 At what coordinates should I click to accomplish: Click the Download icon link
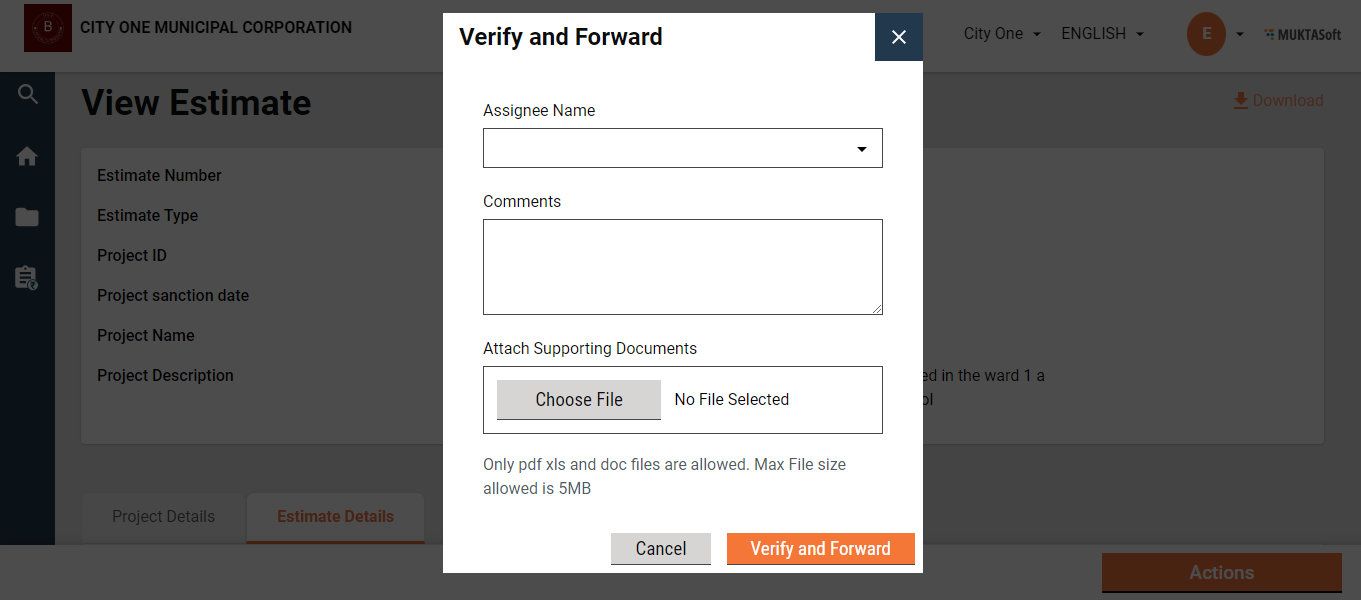[x=1277, y=100]
